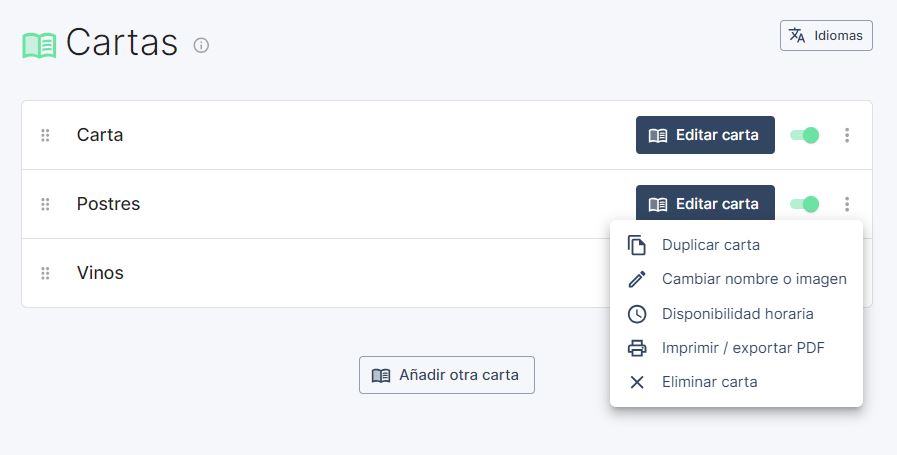897x455 pixels.
Task: Click the pencil icon in context menu
Action: tap(637, 279)
